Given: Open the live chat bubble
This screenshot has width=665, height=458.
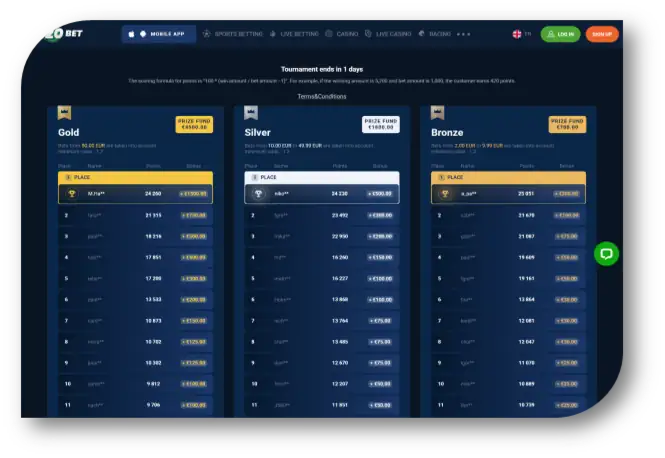Looking at the screenshot, I should click(x=606, y=253).
